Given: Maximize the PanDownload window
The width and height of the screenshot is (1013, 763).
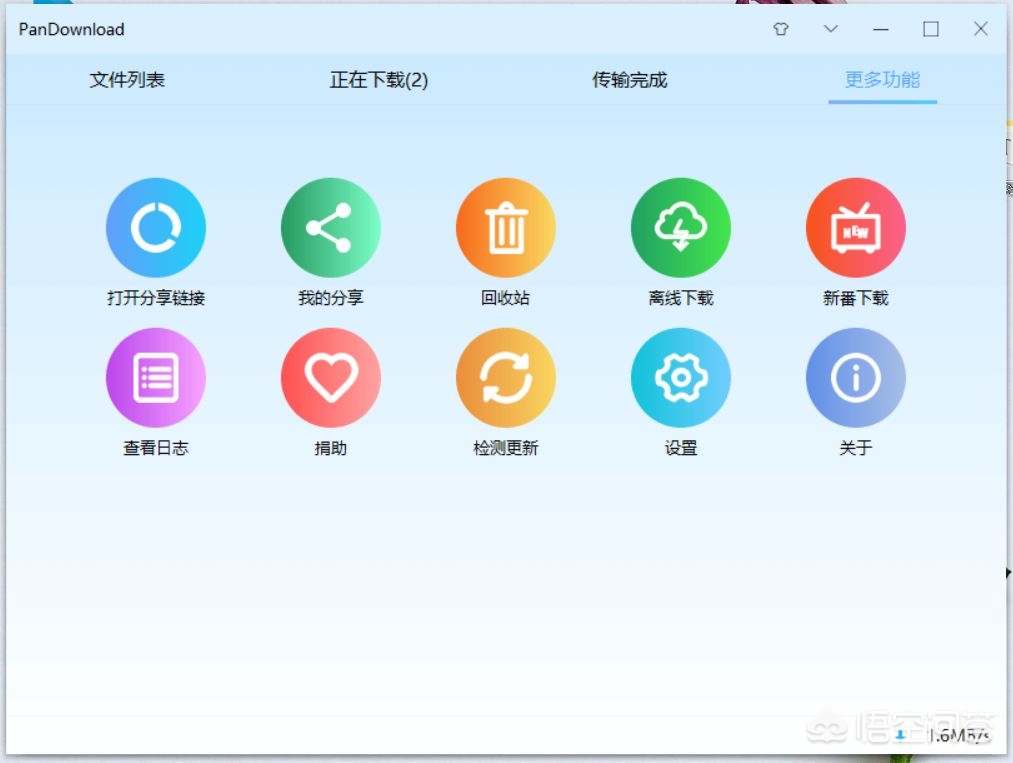Looking at the screenshot, I should [931, 29].
